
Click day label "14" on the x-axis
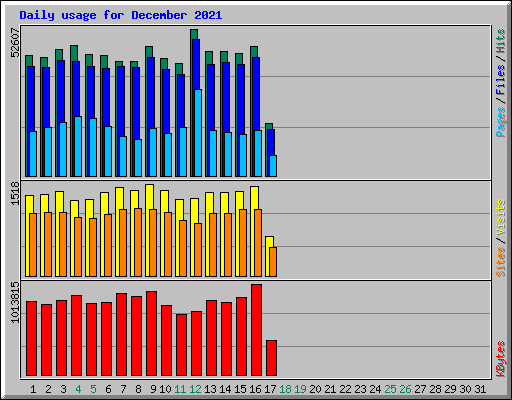(225, 389)
